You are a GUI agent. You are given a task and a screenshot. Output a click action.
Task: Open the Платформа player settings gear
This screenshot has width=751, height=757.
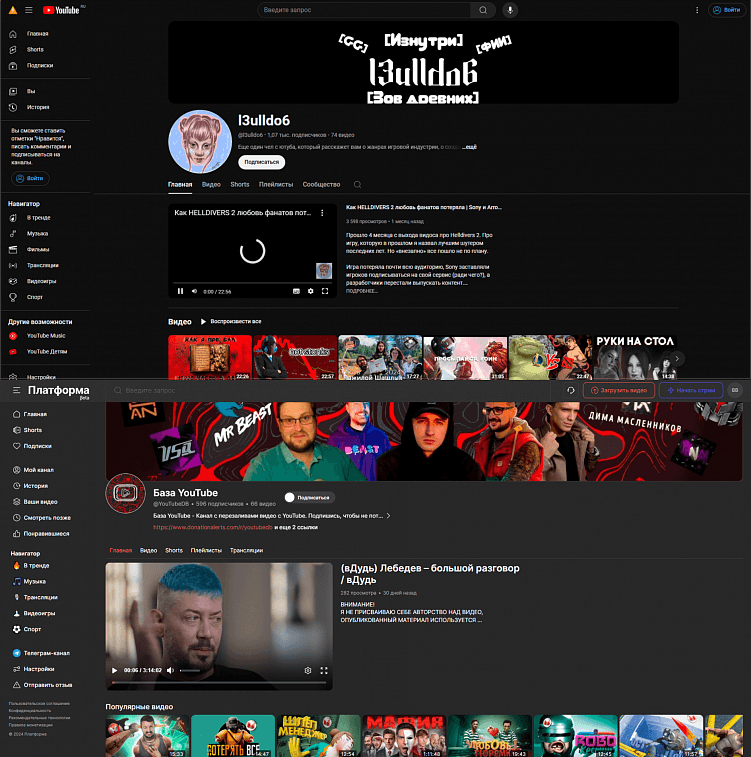(308, 671)
